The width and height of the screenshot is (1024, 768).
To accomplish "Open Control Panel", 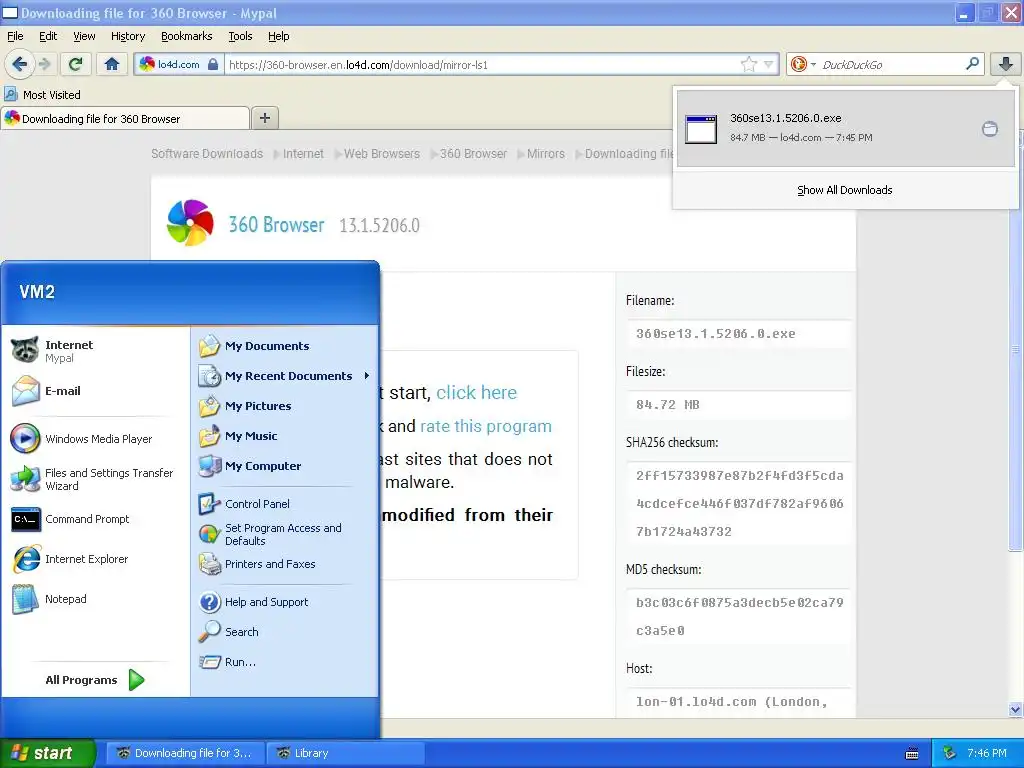I will click(285, 504).
